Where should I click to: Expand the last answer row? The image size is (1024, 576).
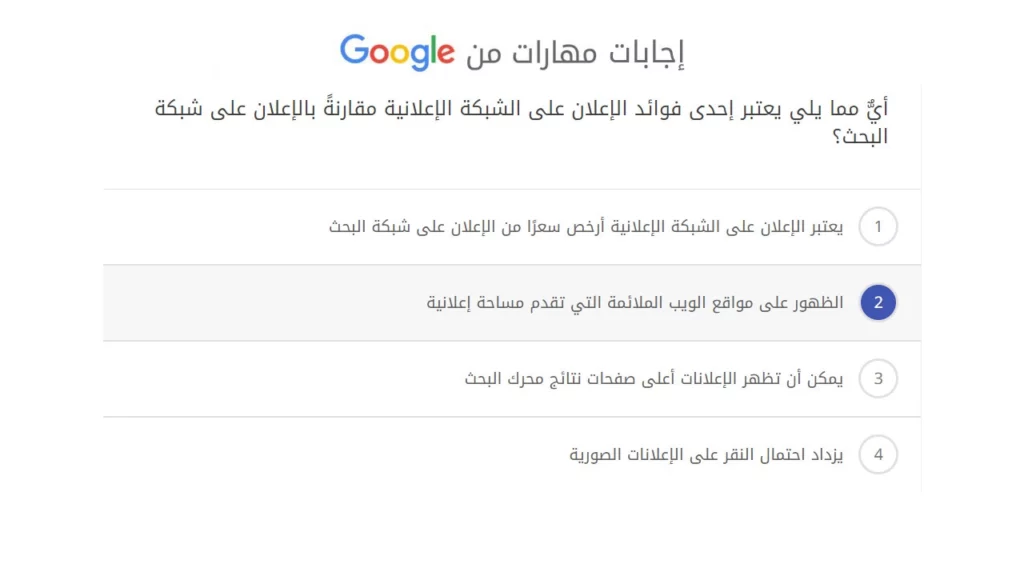click(512, 454)
